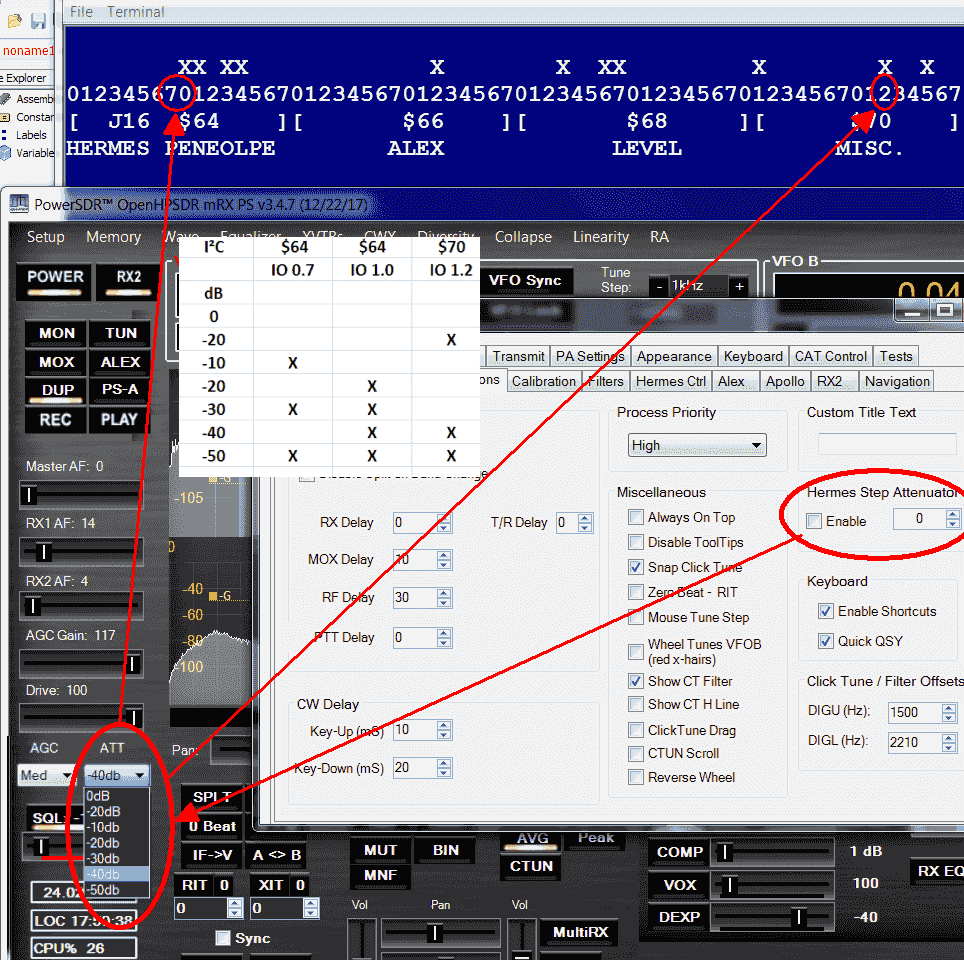Toggle the CTUN button

[531, 866]
